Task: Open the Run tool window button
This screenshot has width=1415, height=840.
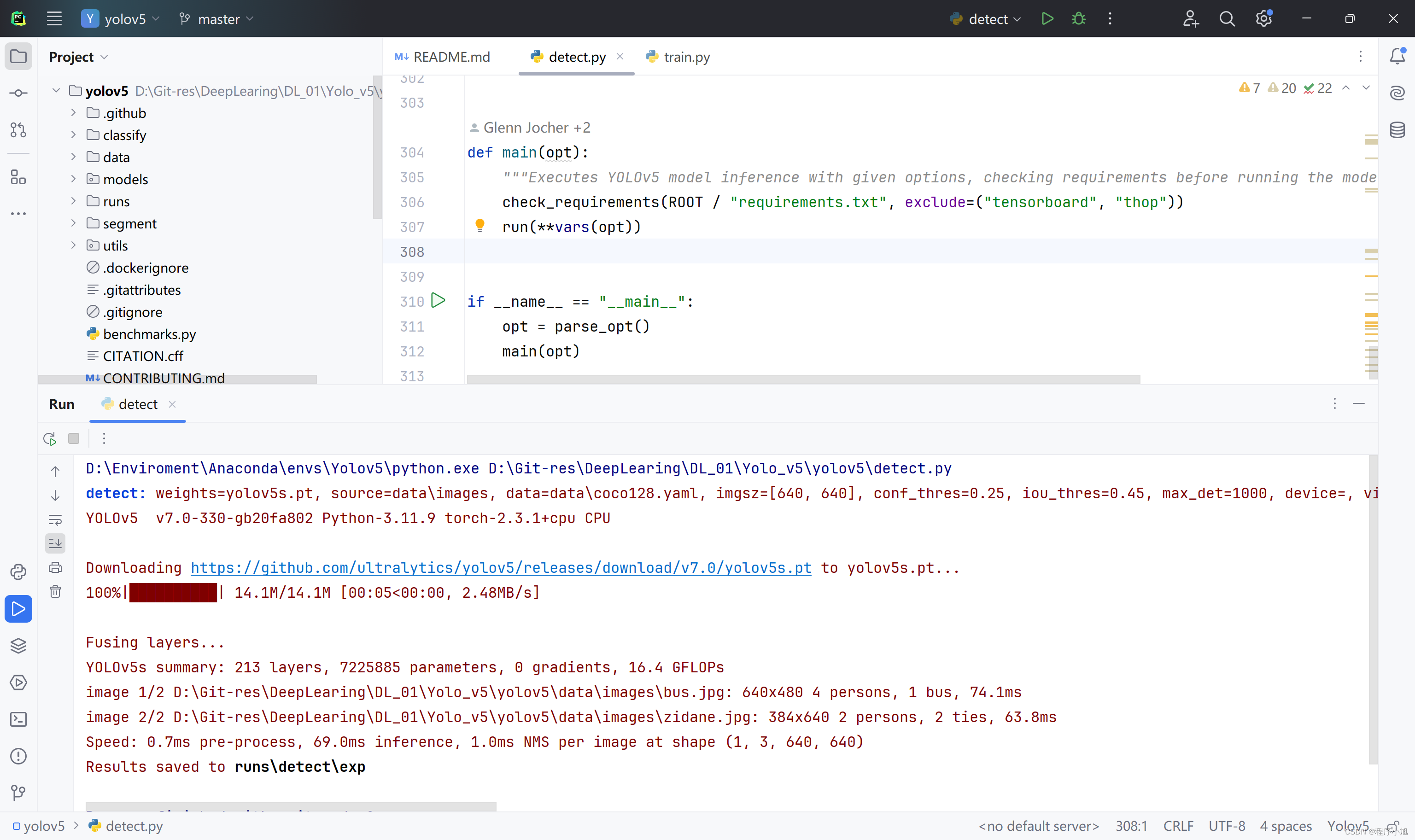Action: click(x=19, y=608)
